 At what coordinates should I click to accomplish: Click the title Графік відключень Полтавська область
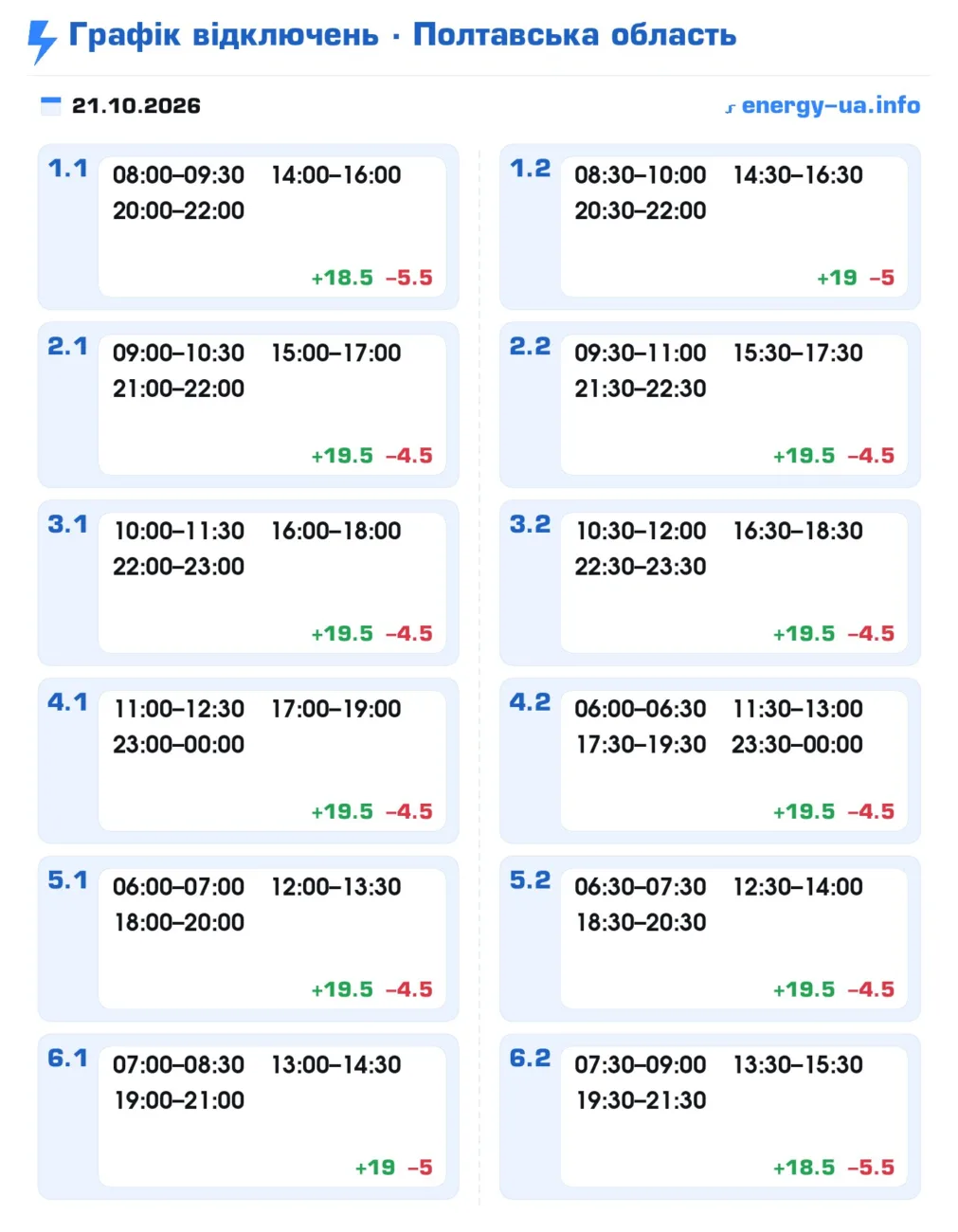pyautogui.click(x=403, y=35)
